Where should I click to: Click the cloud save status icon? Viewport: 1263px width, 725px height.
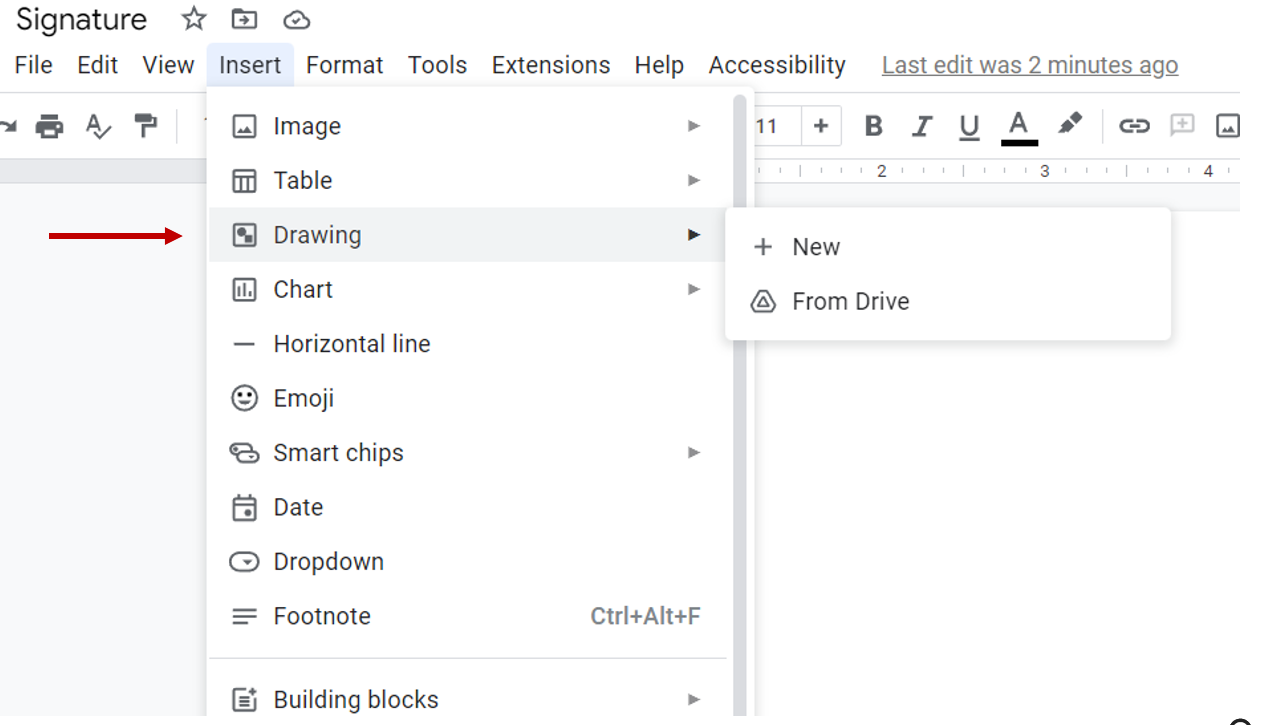[296, 19]
